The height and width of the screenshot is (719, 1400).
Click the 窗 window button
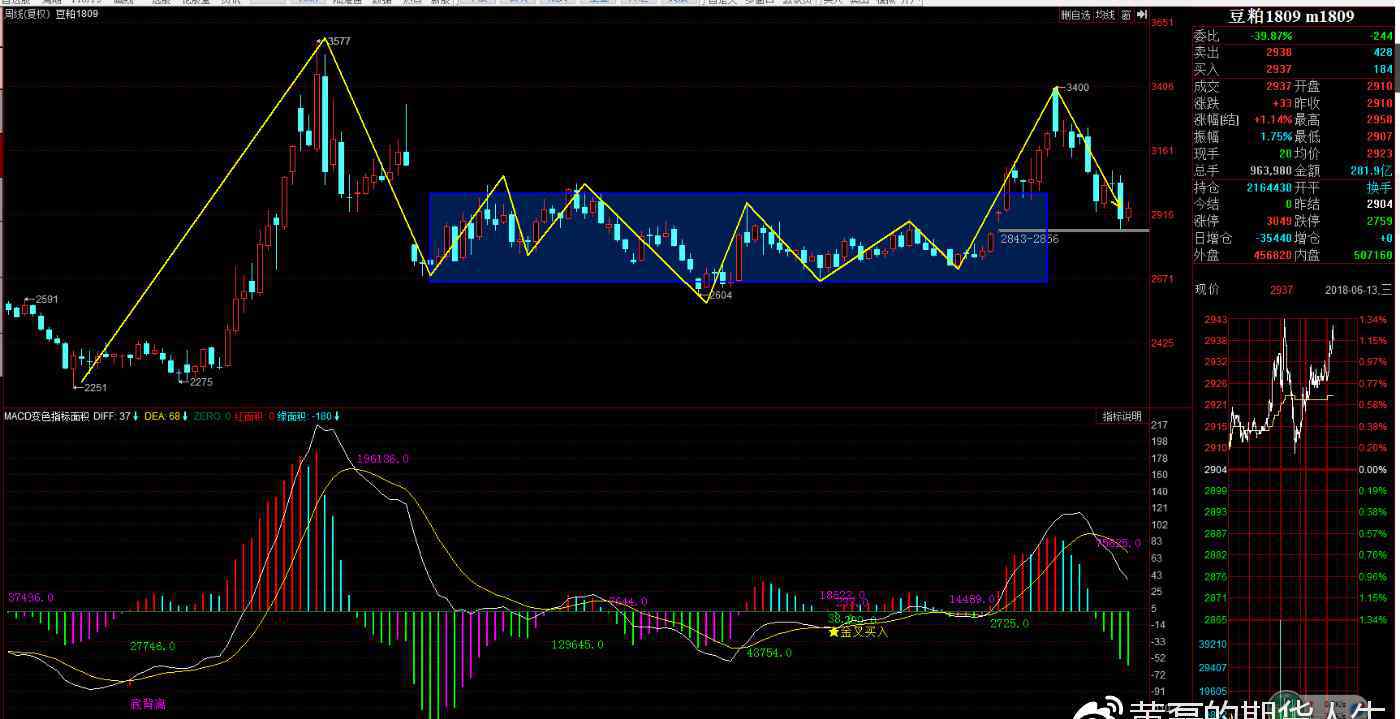[x=1126, y=15]
